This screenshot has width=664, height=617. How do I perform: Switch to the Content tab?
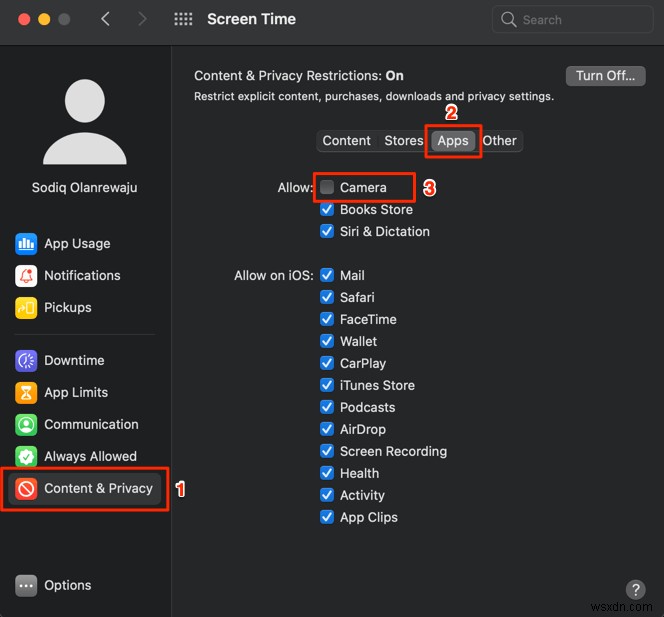pos(346,141)
